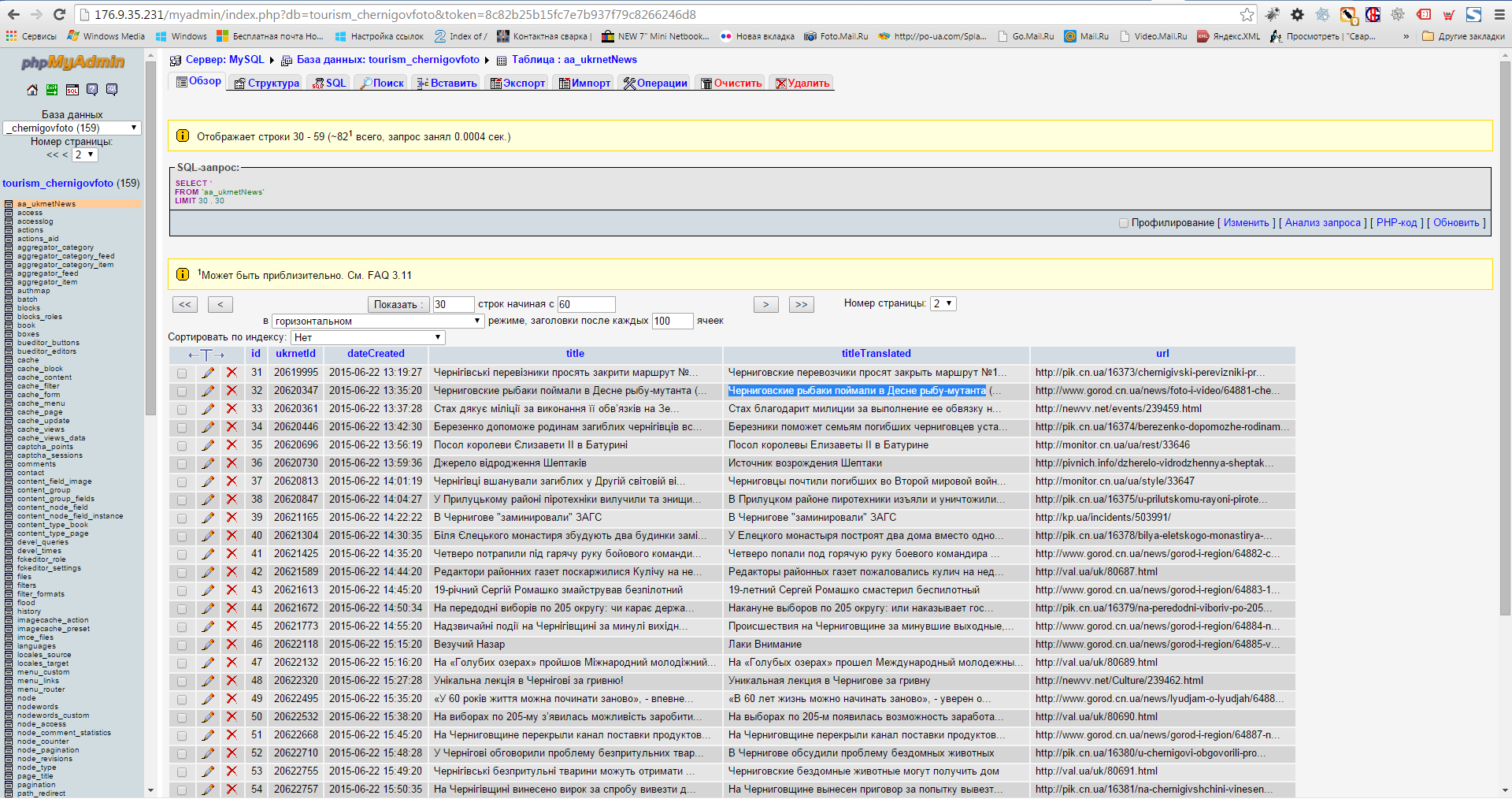Screen dimensions: 1512x799
Task: Go to first page with << button
Action: [185, 304]
